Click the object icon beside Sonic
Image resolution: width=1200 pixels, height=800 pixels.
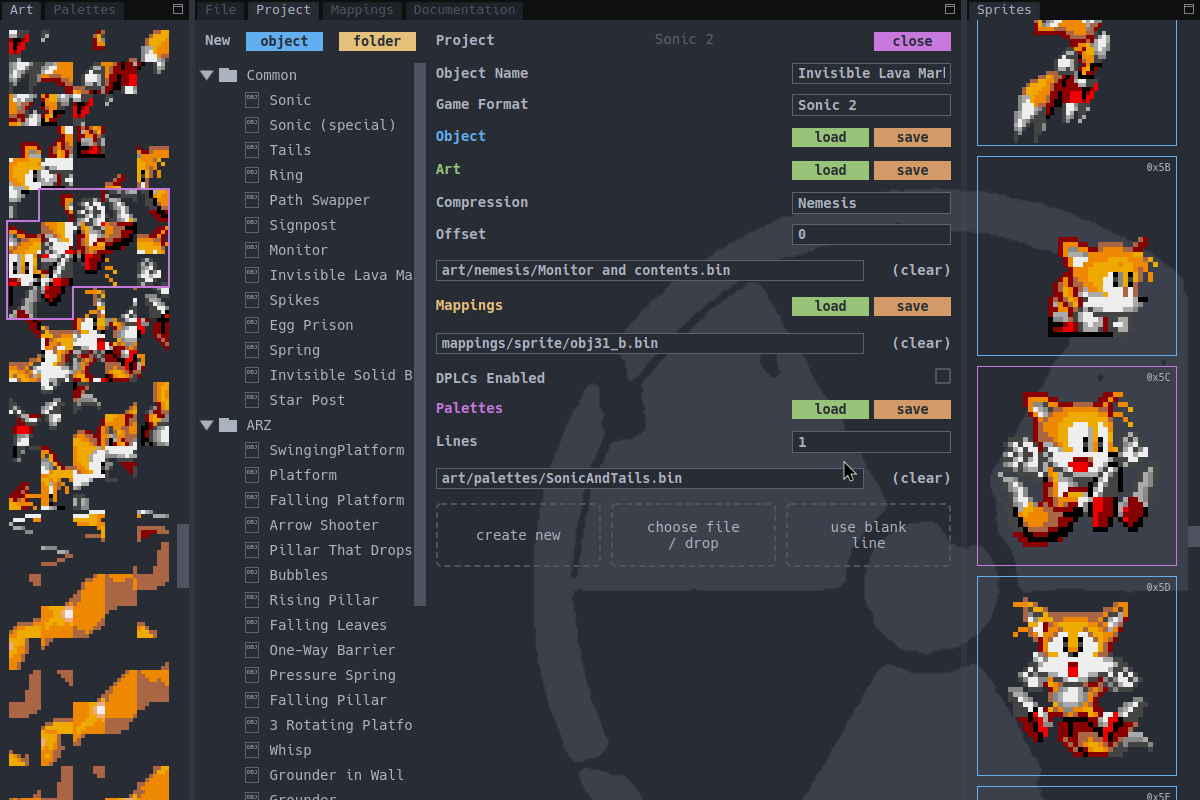(x=251, y=100)
